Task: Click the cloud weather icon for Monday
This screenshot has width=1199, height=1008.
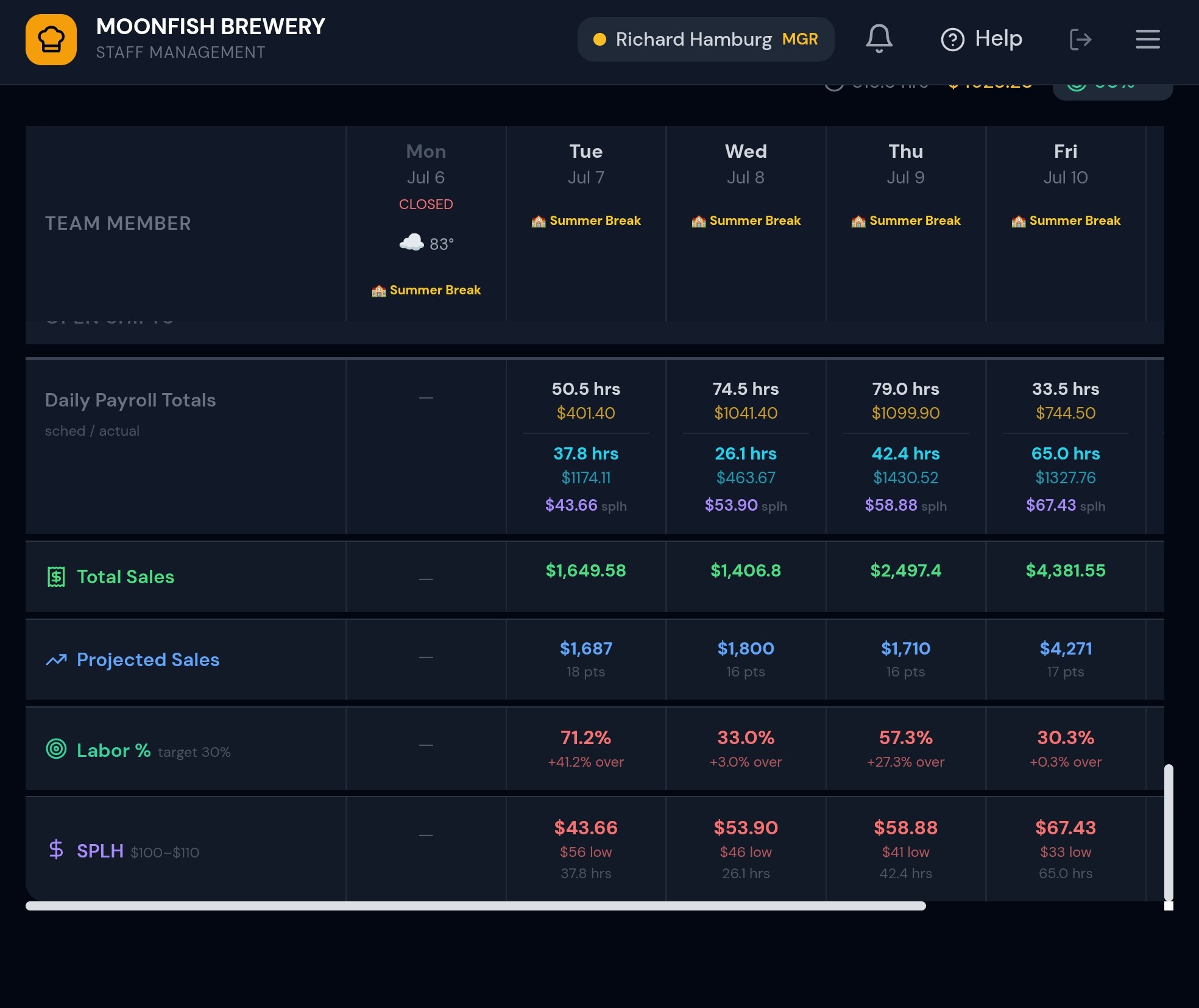Action: (x=412, y=242)
